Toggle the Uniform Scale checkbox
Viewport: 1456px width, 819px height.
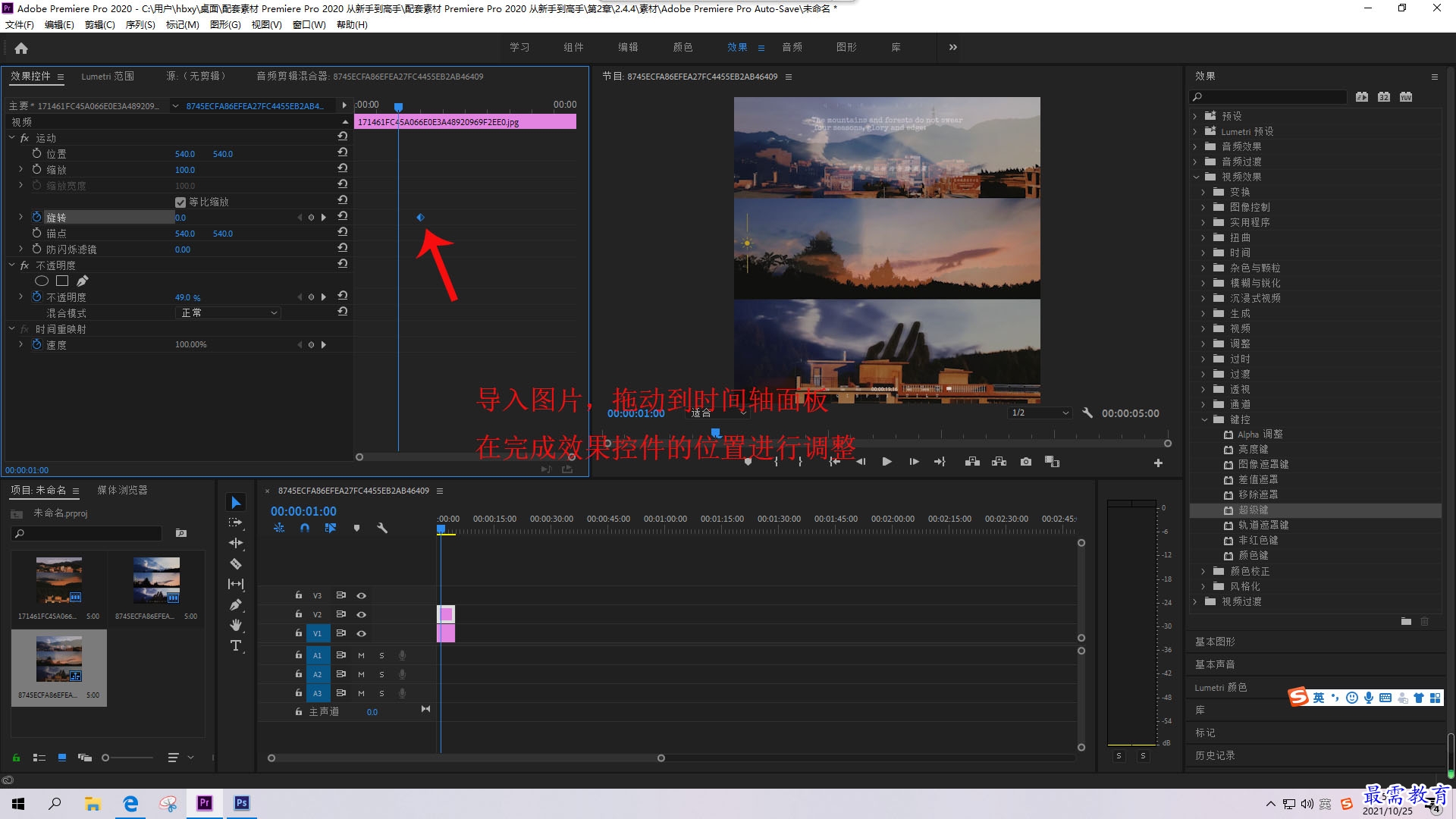(180, 202)
